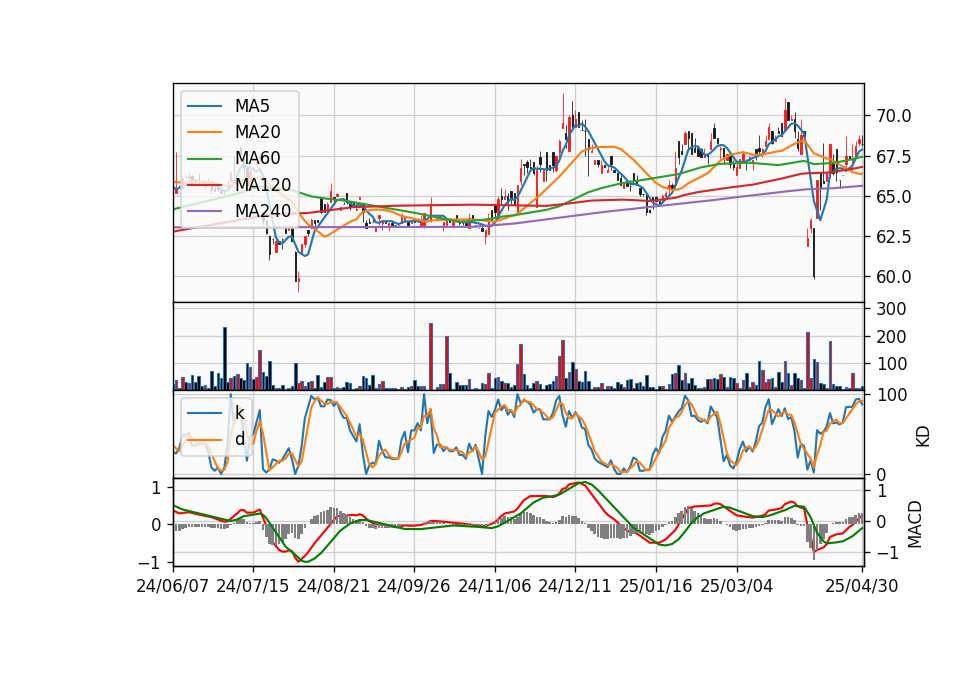Click the MACD axis title
This screenshot has height=690, width=960.
coord(915,524)
